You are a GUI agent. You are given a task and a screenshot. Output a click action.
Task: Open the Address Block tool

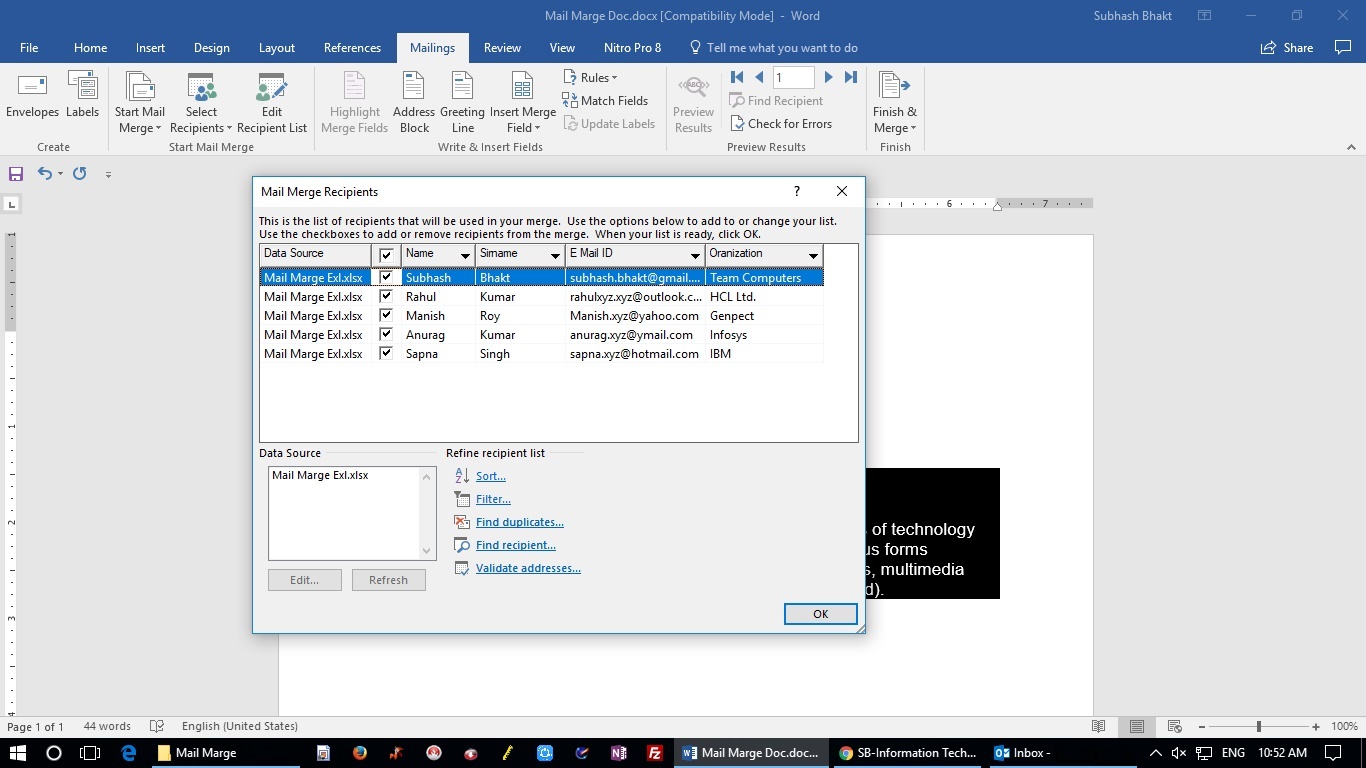(413, 101)
